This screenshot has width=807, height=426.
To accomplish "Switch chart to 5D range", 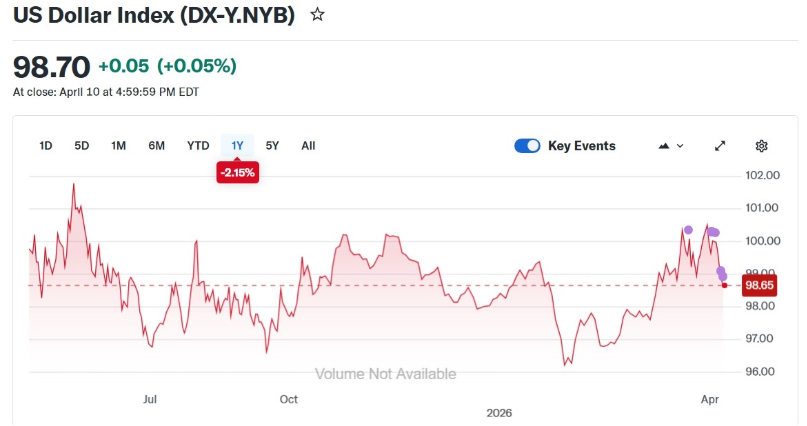I will [82, 146].
